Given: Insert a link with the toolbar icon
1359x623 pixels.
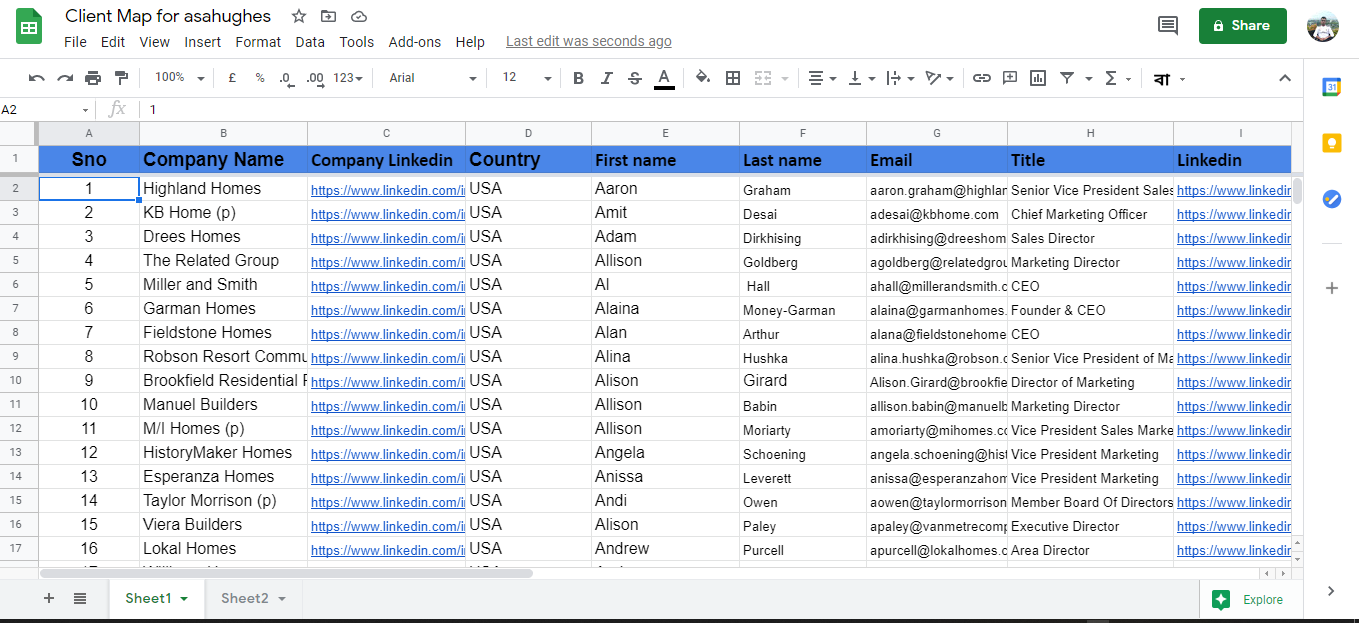Looking at the screenshot, I should [981, 77].
